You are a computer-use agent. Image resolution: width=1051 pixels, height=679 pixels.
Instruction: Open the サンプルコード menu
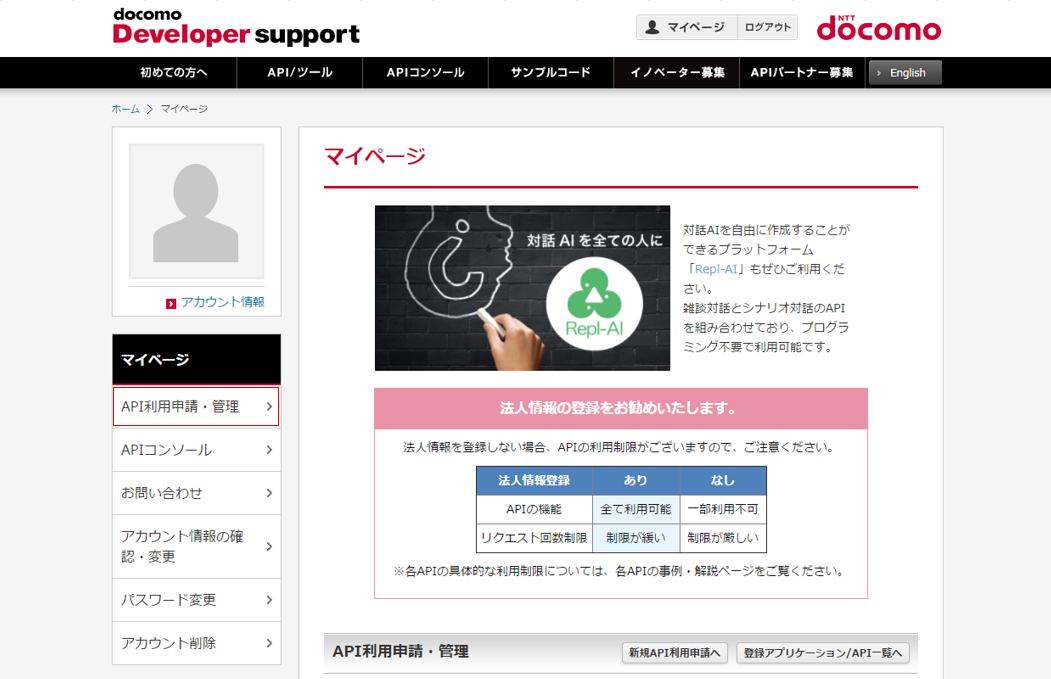[x=551, y=72]
